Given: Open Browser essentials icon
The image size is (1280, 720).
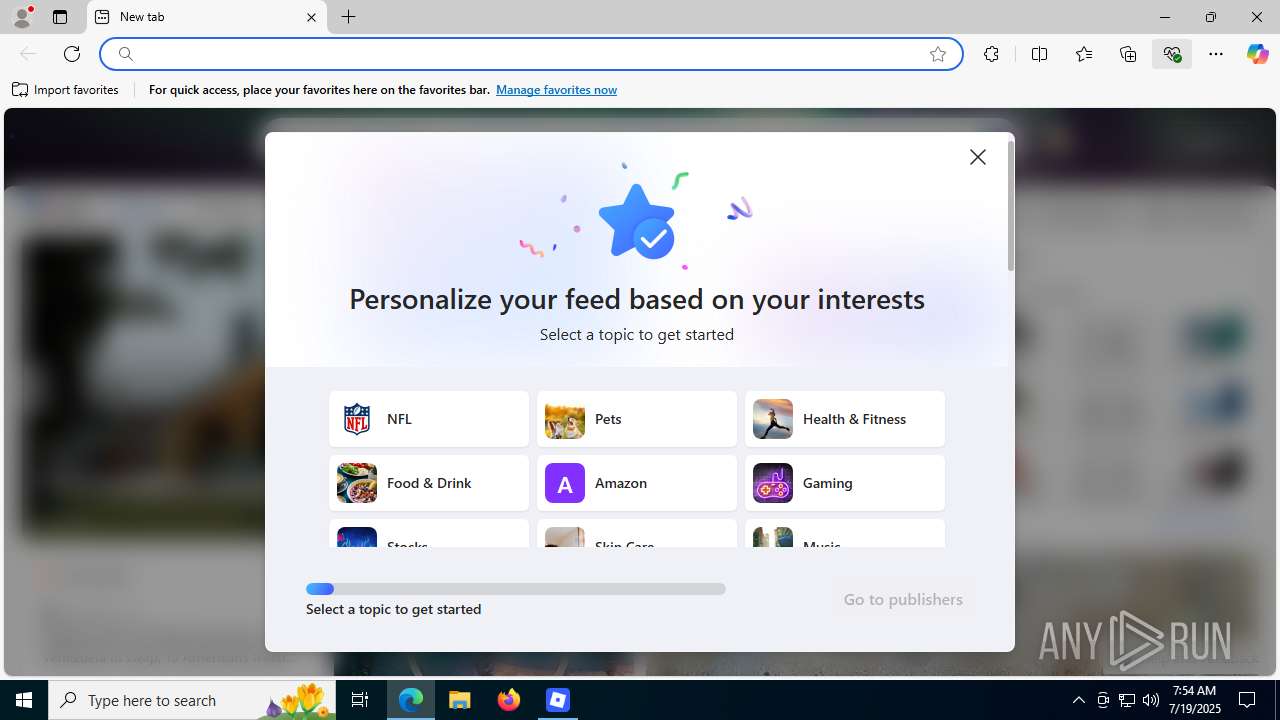Looking at the screenshot, I should tap(1172, 54).
